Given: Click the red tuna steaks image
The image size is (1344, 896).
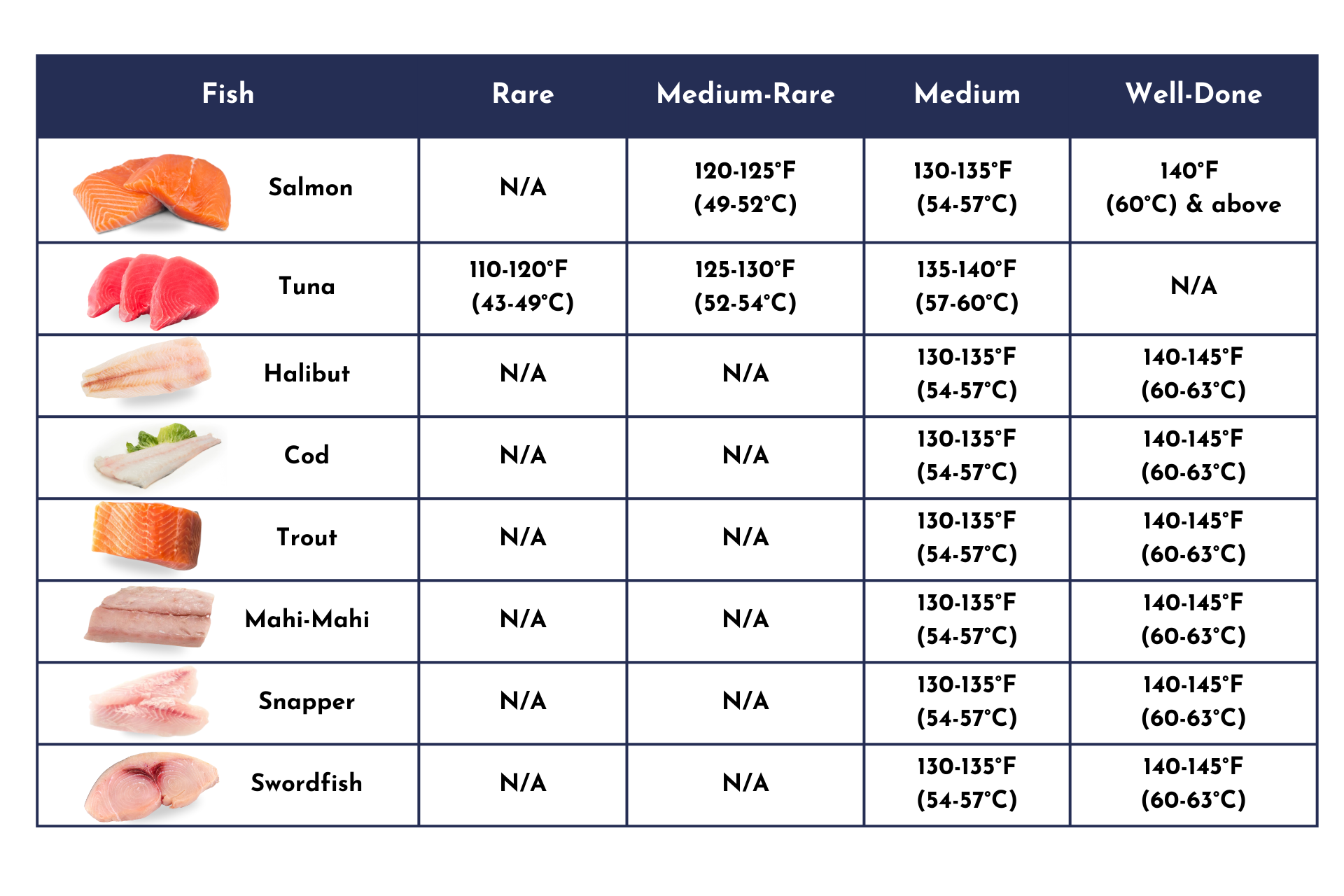Looking at the screenshot, I should (153, 290).
